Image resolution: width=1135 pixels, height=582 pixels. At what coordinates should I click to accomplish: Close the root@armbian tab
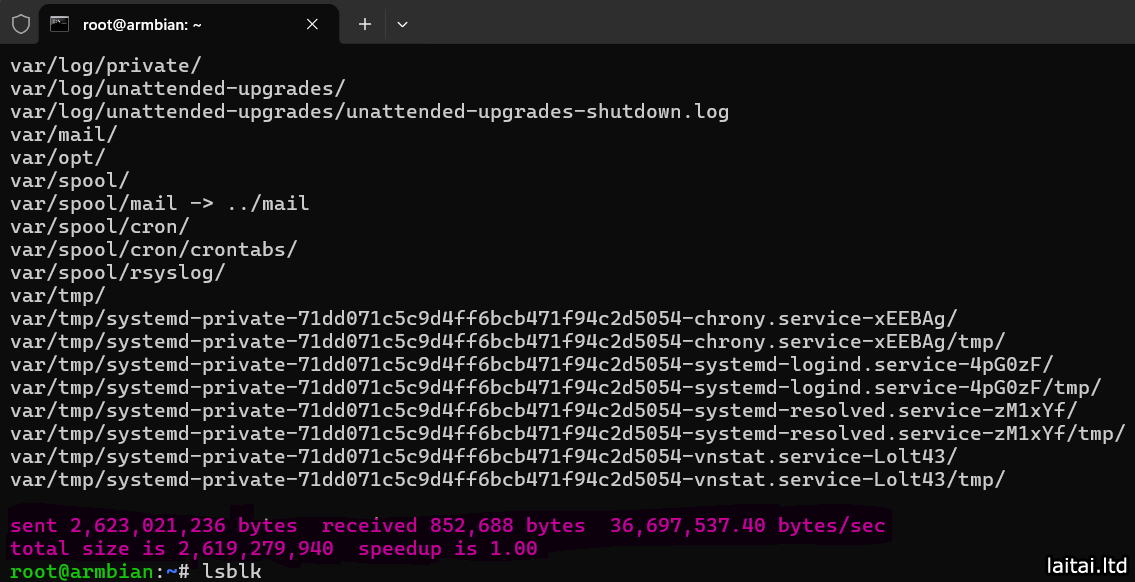click(x=316, y=24)
